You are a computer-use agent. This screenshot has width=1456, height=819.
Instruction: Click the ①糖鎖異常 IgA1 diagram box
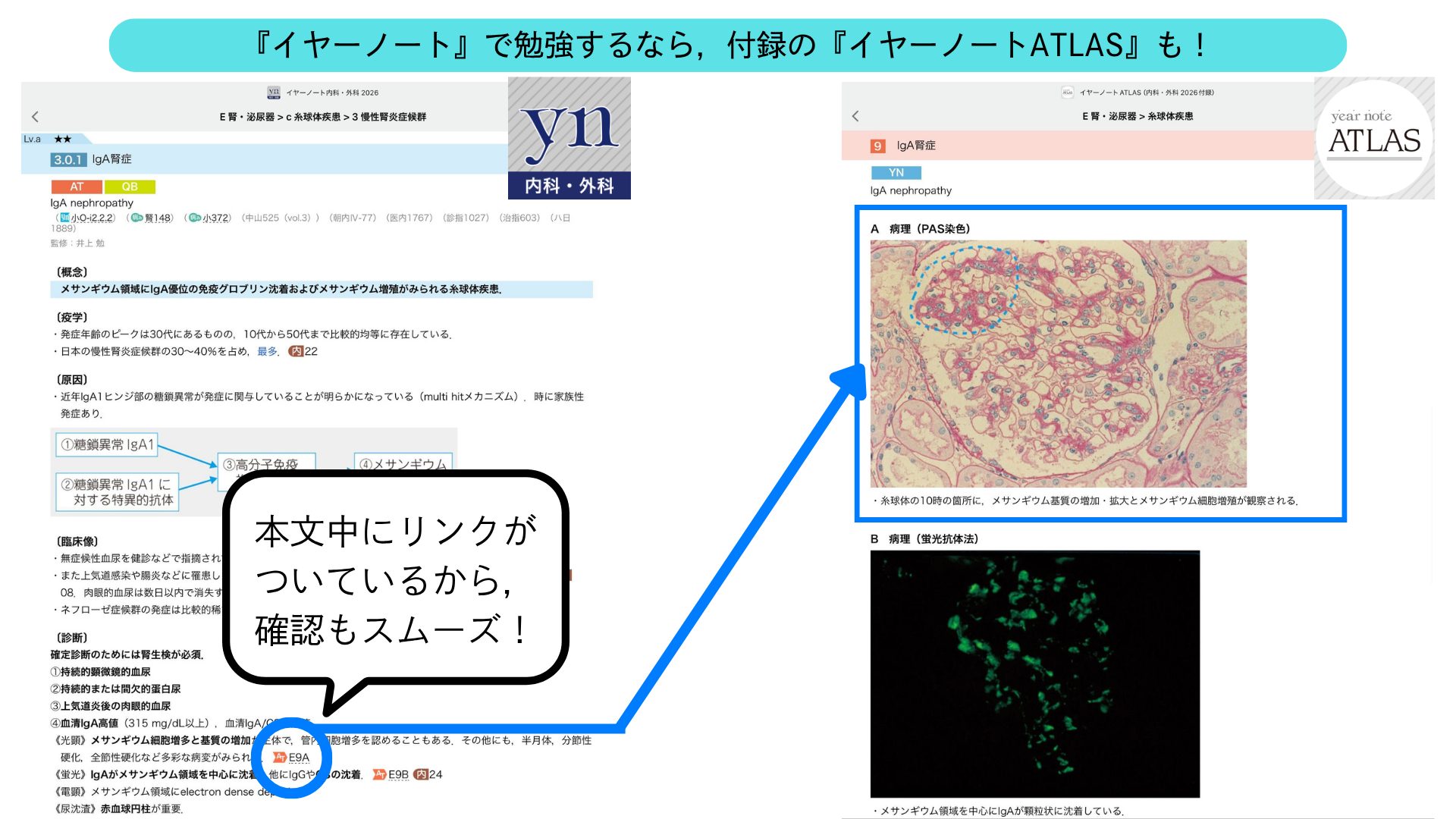point(107,444)
